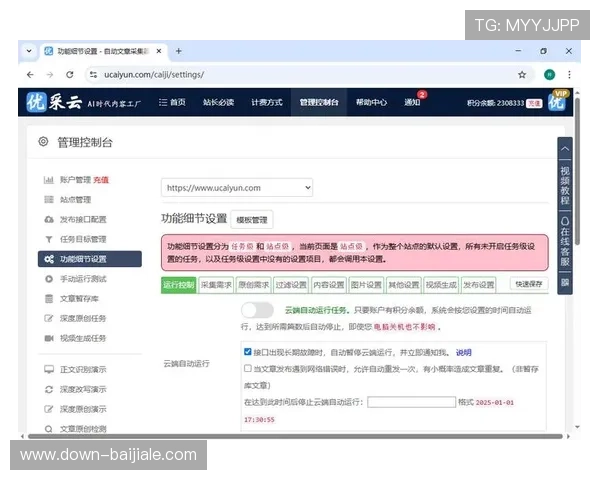Viewport: 600px width, 480px height.
Task: Click the horizontal scrollbar at bottom
Action: click(295, 436)
